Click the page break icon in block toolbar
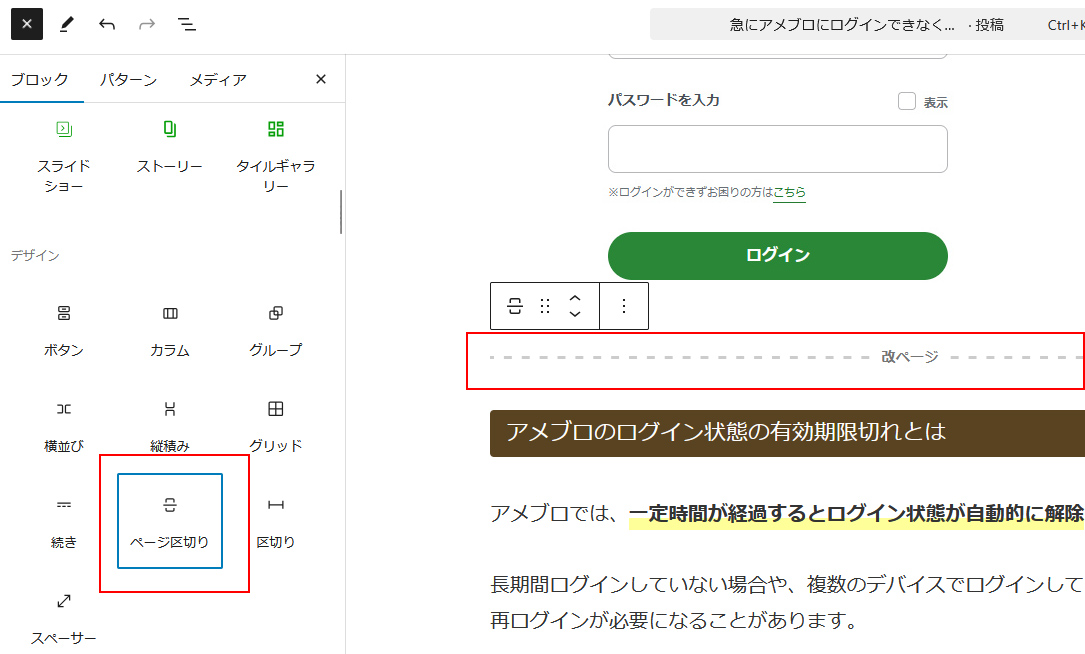Image resolution: width=1085 pixels, height=654 pixels. tap(513, 307)
